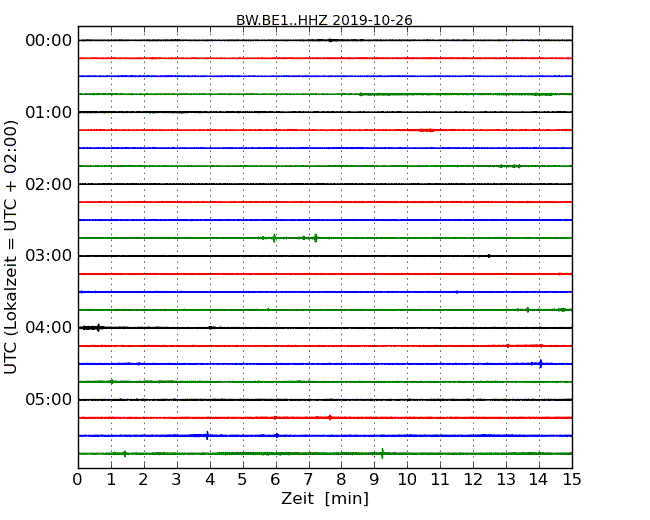Click the plot title BW.BE1..HHZ 2019-10-26
Screen dimensions: 650x520
pos(324,20)
